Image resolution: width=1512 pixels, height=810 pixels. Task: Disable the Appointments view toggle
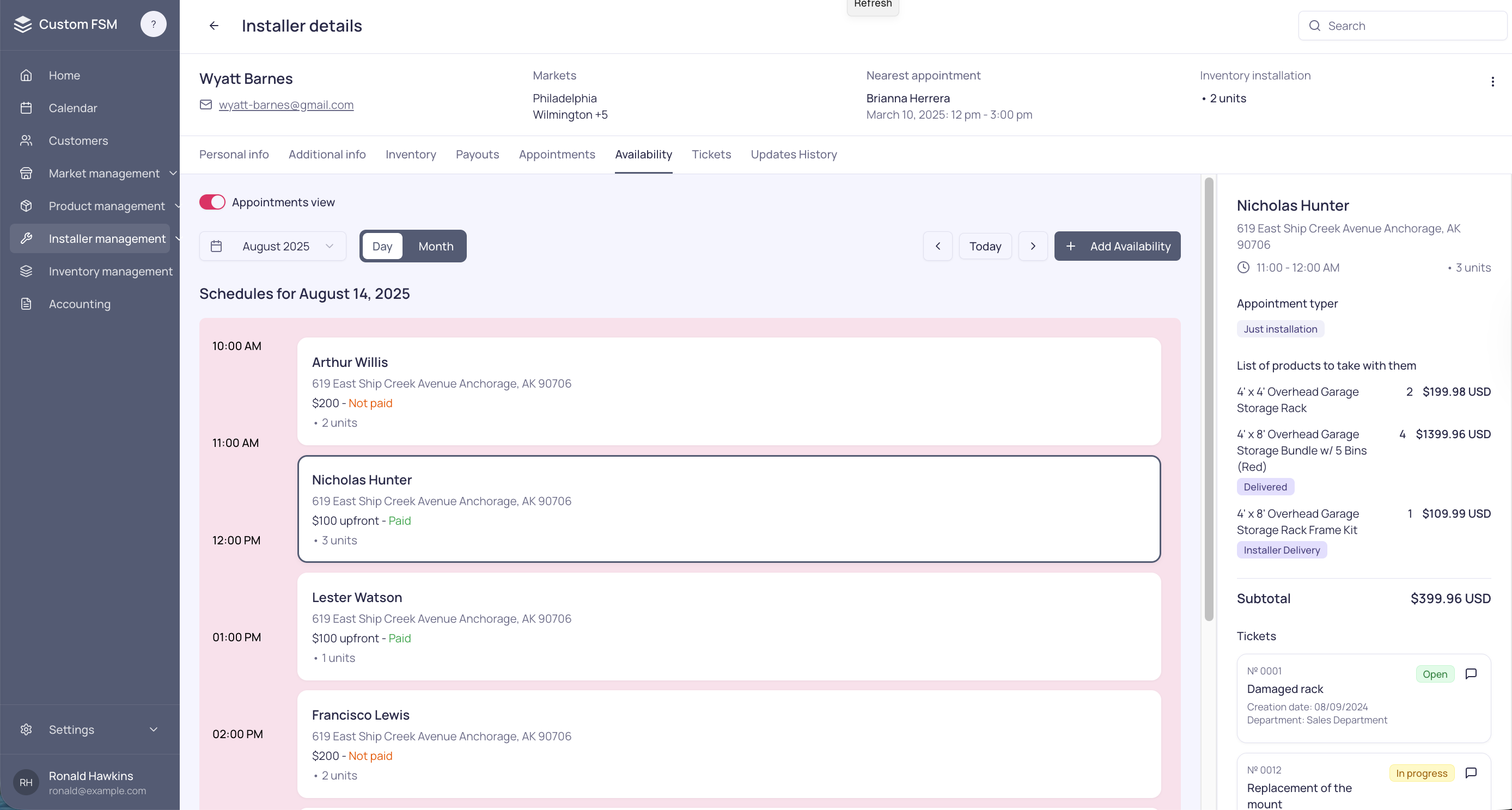(212, 201)
